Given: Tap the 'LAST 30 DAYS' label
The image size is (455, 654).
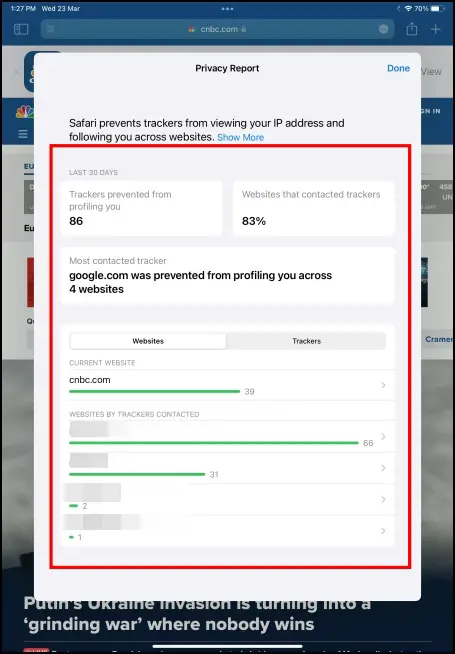Looking at the screenshot, I should point(93,172).
